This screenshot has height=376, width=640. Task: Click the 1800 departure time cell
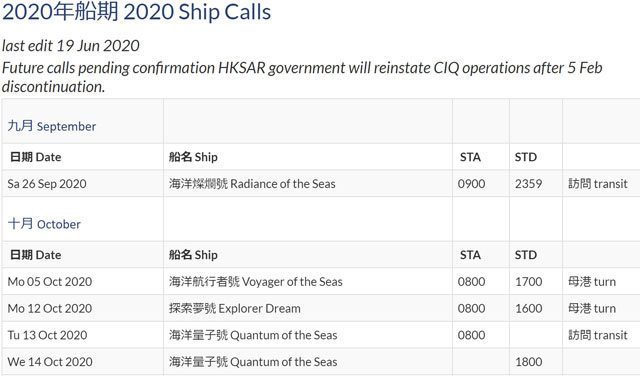(529, 362)
